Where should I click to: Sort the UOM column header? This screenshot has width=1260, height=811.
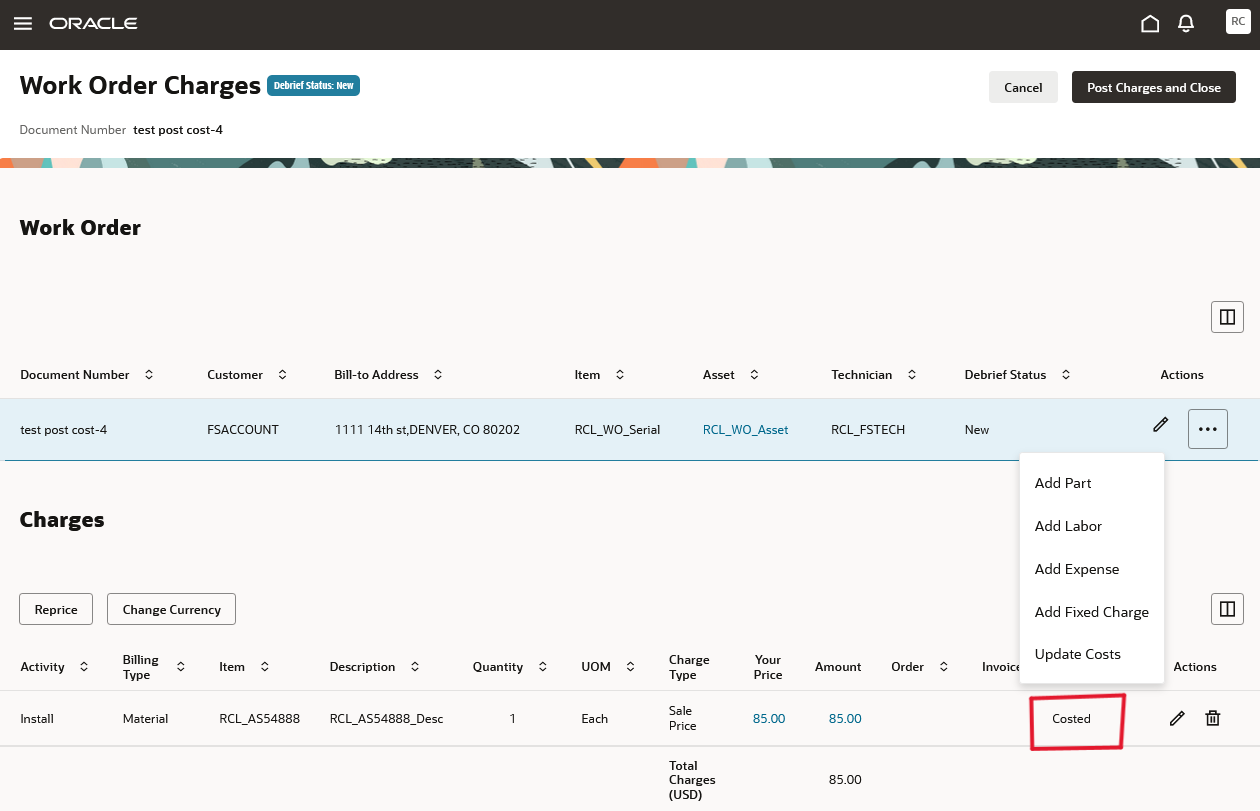click(x=630, y=666)
